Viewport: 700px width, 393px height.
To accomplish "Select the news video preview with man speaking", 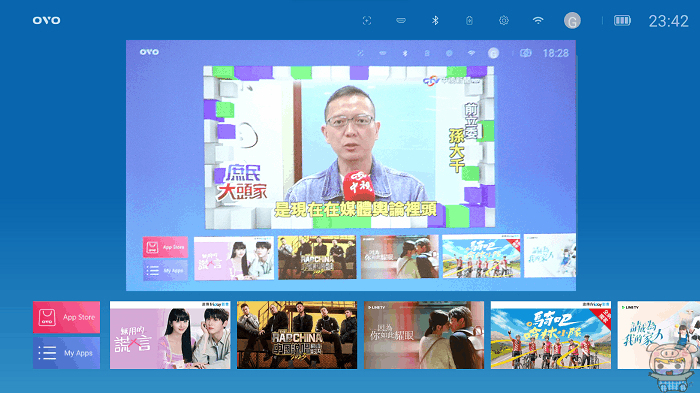I will click(349, 147).
